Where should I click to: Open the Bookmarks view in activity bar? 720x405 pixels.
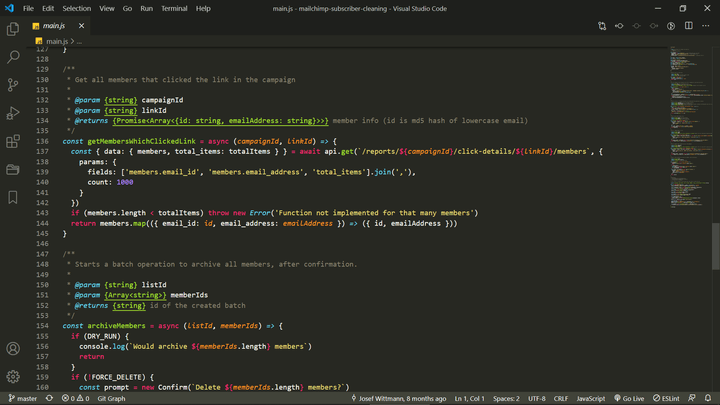click(13, 197)
